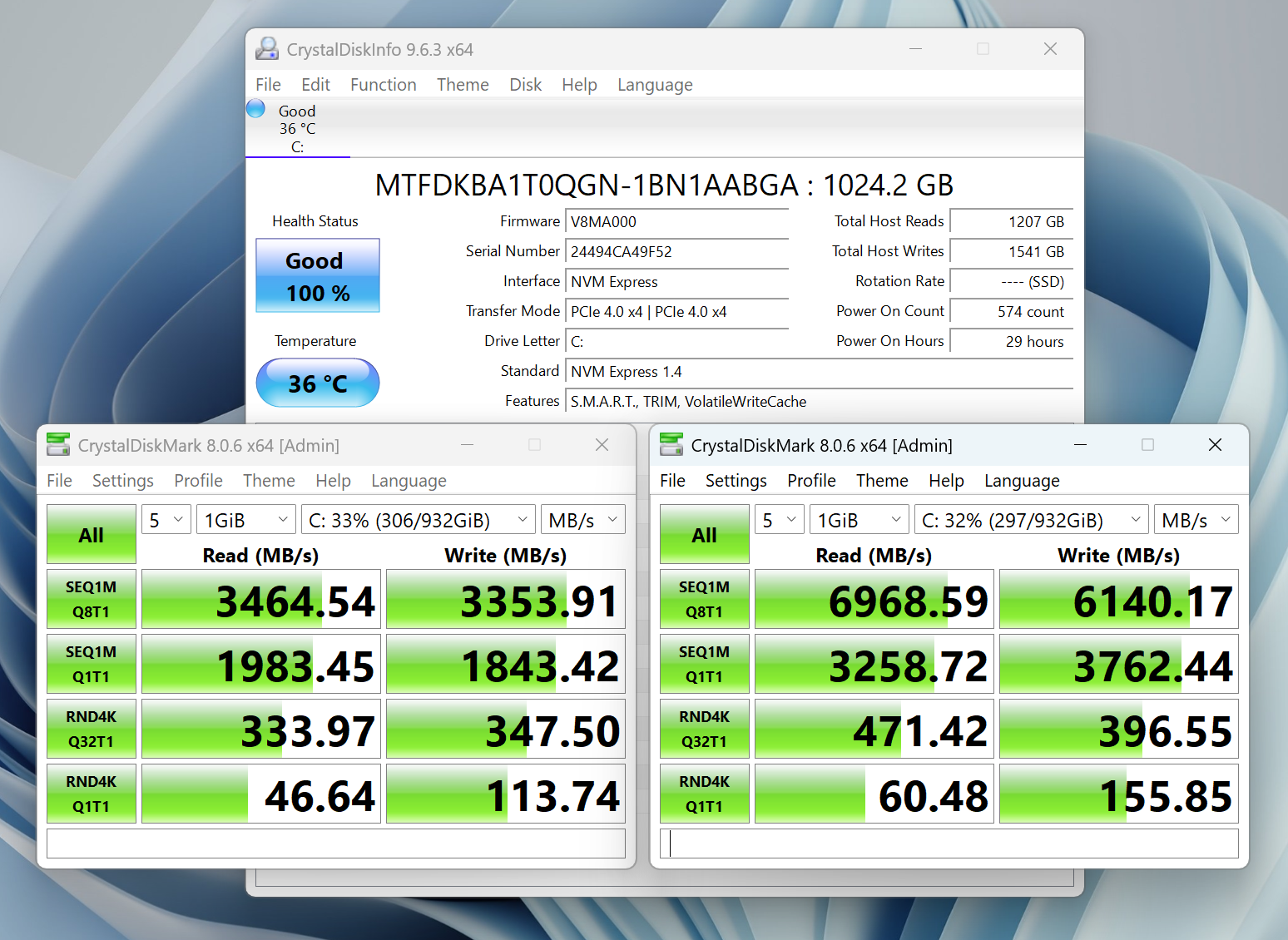The width and height of the screenshot is (1288, 940).
Task: Open Help menu in left CrystalDiskMark window
Action: (x=333, y=481)
